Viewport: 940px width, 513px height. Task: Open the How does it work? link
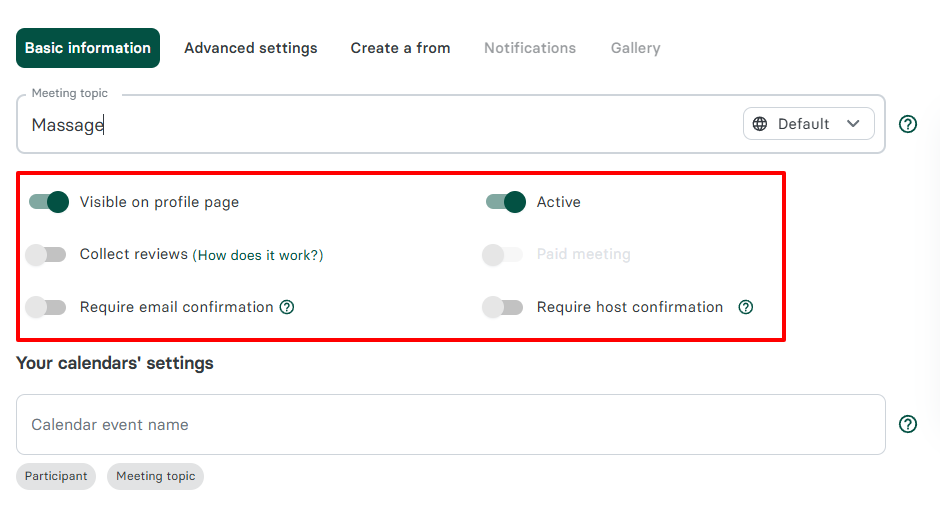coord(260,255)
